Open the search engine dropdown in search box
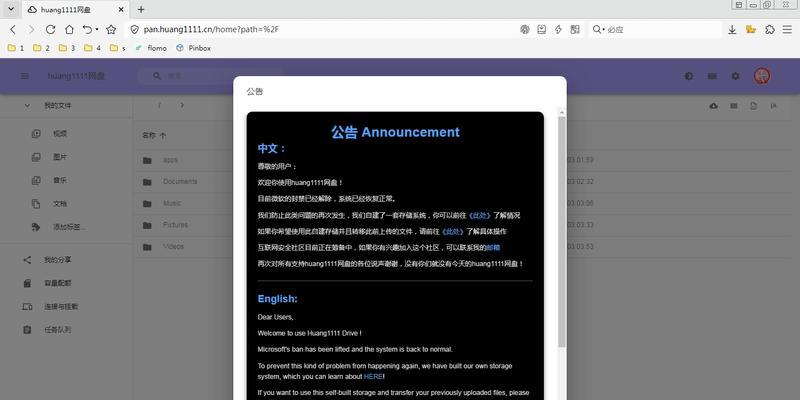This screenshot has width=800, height=400. pos(598,30)
